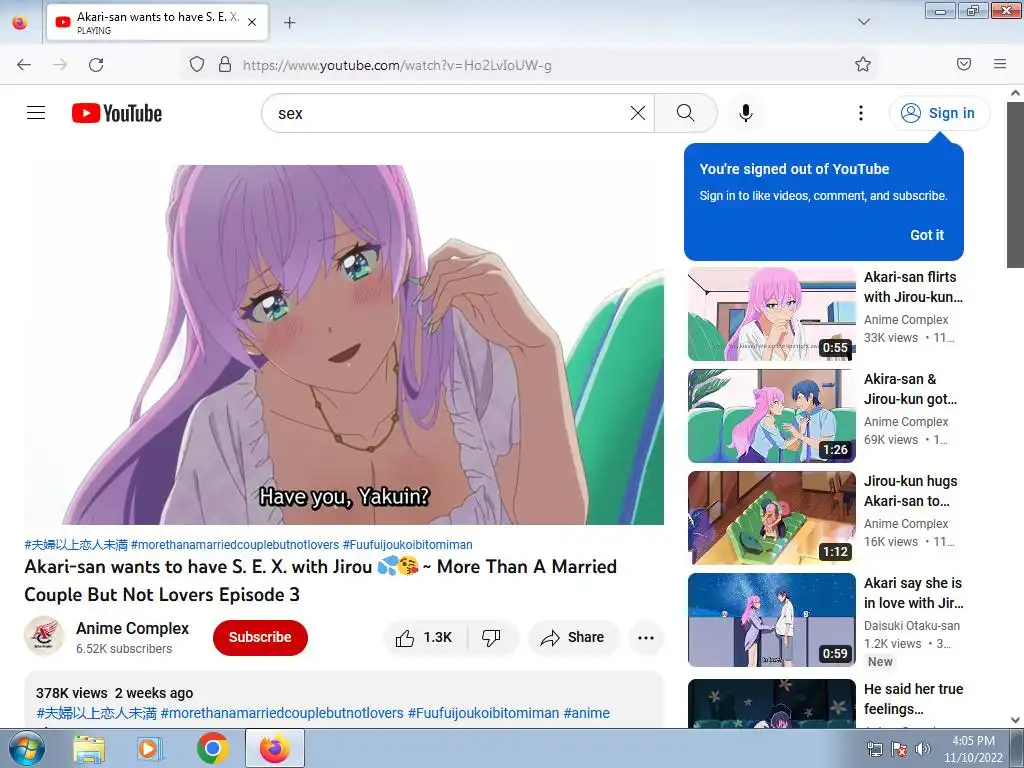This screenshot has width=1024, height=768.
Task: Go to YouTube home via logo
Action: click(x=117, y=113)
